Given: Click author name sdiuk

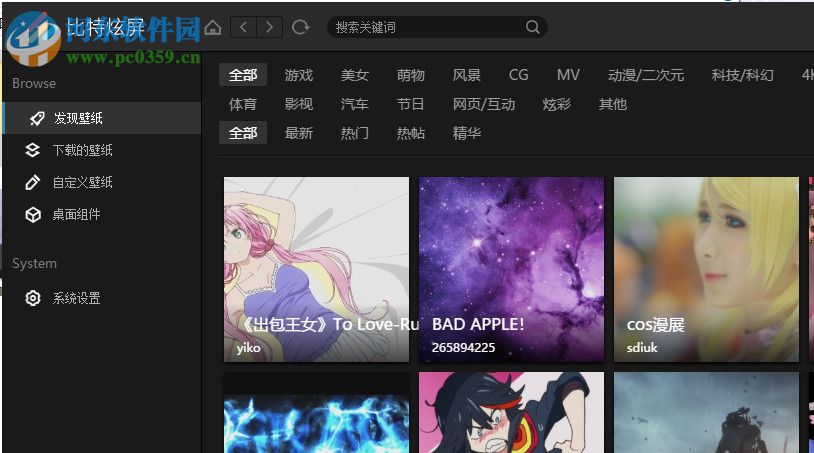Looking at the screenshot, I should point(642,348).
